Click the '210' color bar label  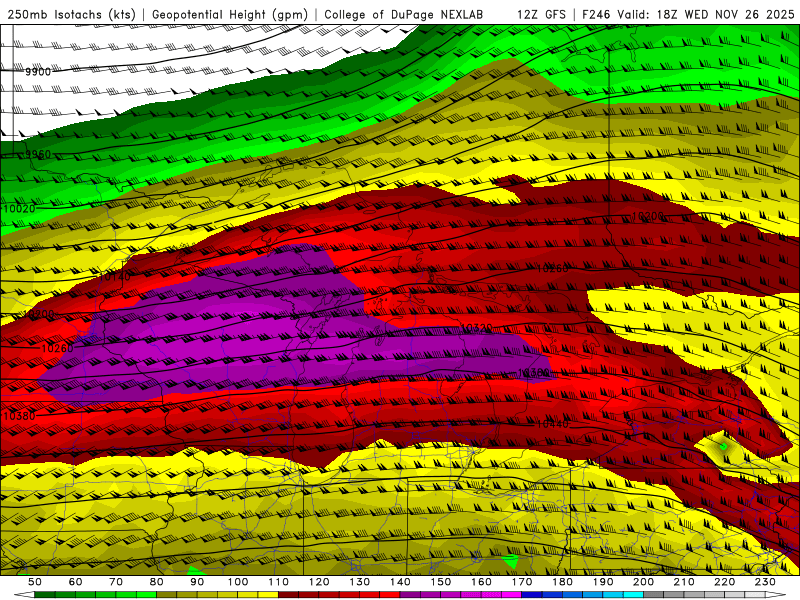coord(684,582)
